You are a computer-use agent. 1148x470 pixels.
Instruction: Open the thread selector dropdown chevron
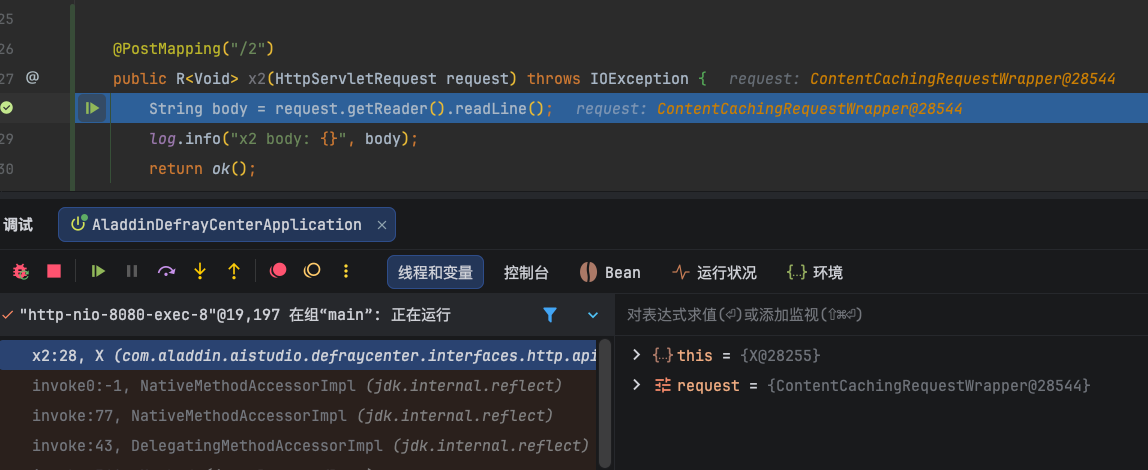[593, 315]
